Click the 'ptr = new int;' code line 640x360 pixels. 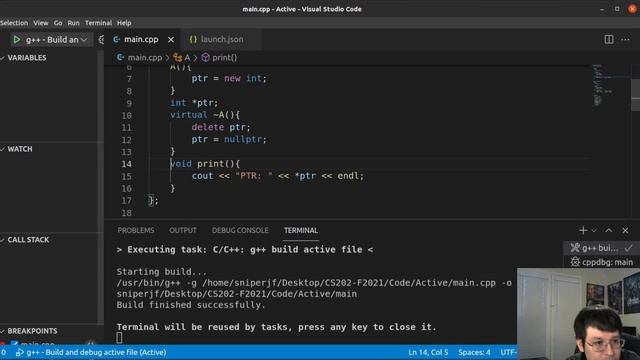(229, 78)
